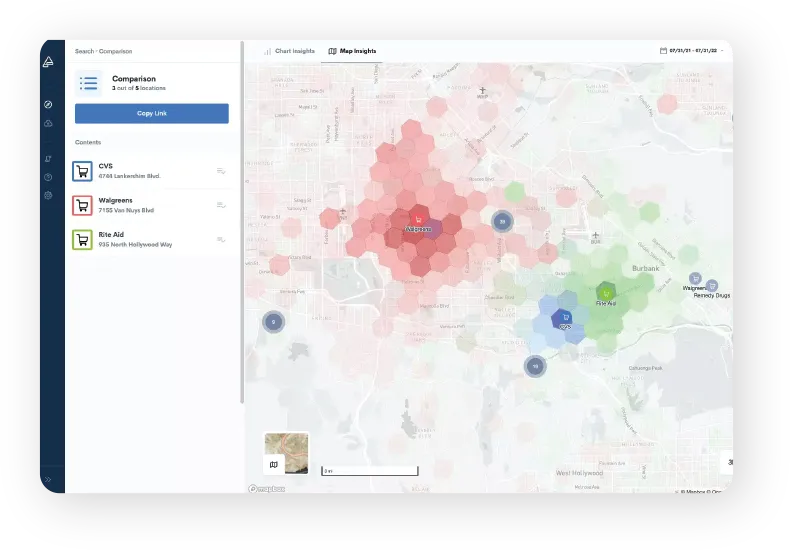
Task: Click the West Hollywood map label
Action: [579, 473]
